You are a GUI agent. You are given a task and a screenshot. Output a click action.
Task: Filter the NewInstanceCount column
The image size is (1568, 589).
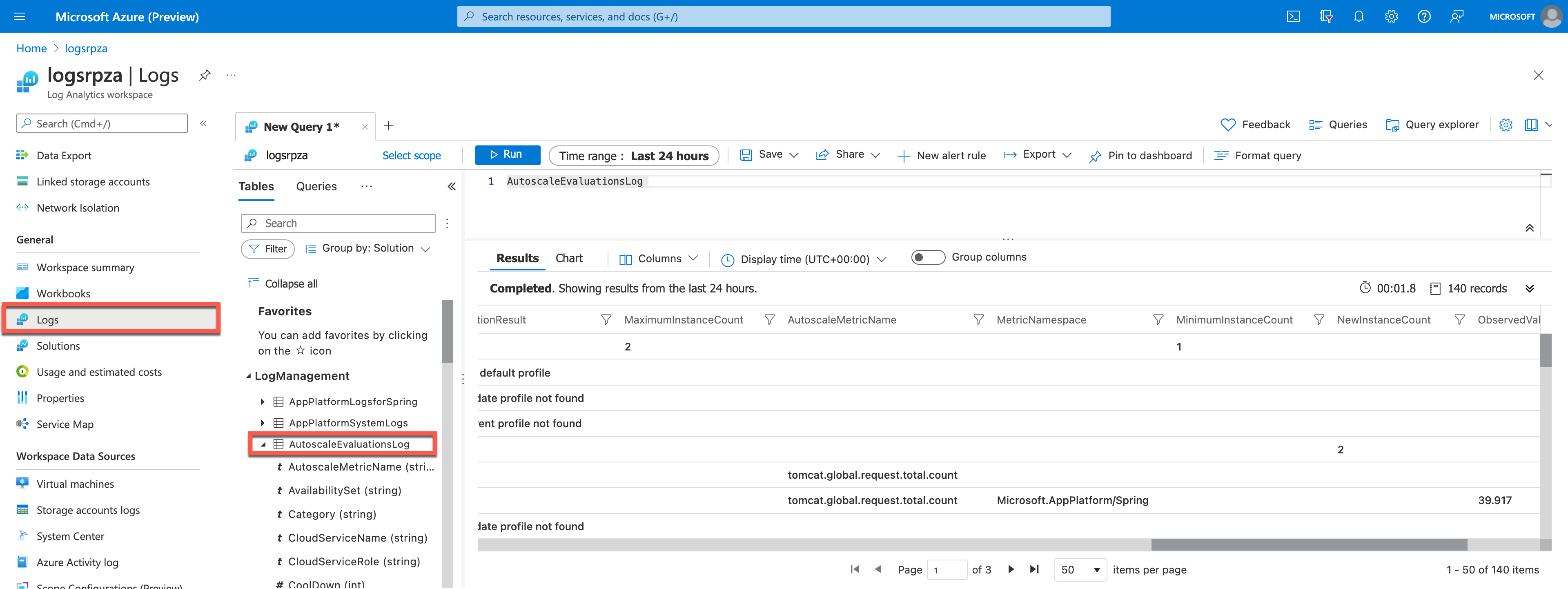[1459, 320]
